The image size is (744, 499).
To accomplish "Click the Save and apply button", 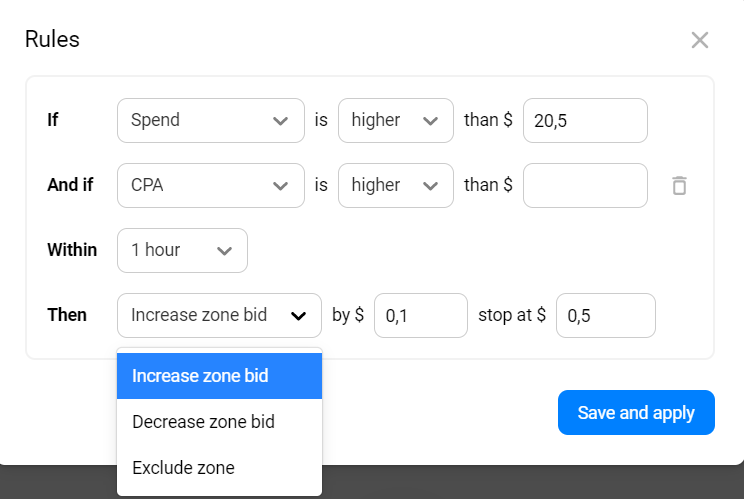I will coord(636,413).
